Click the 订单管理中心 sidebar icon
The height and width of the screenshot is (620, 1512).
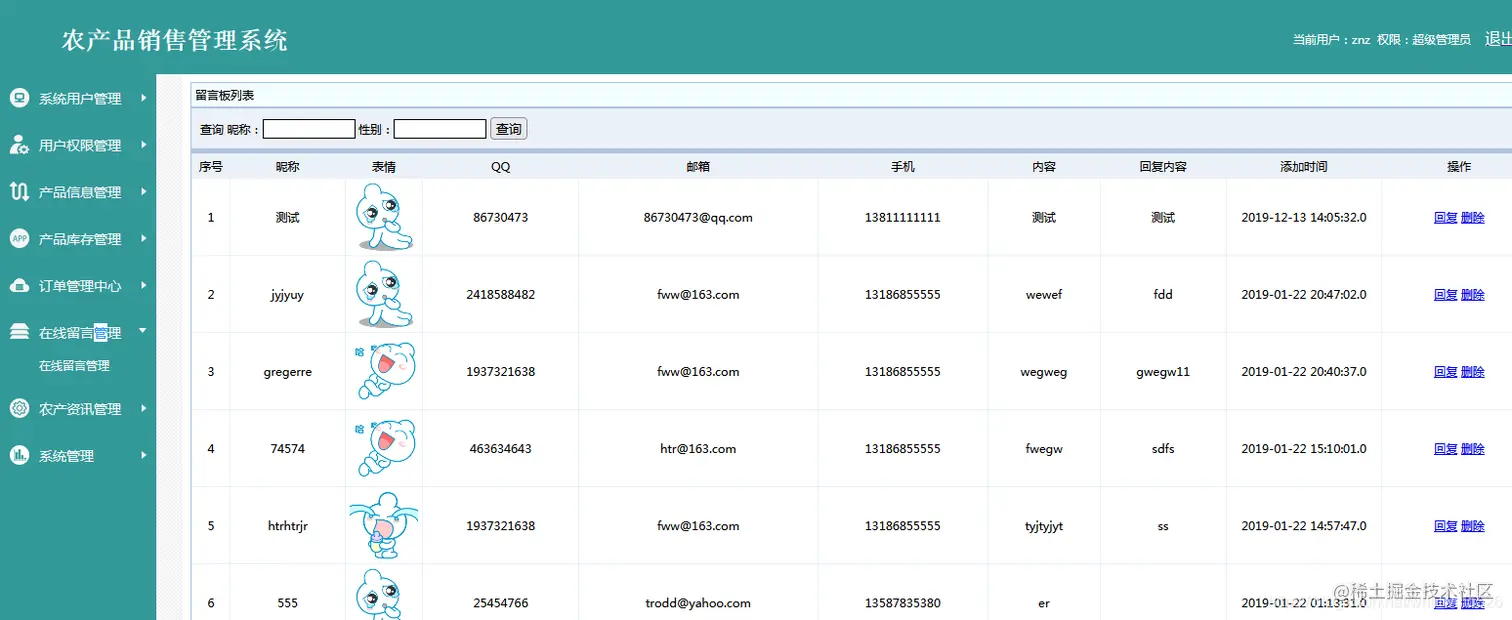click(x=19, y=286)
